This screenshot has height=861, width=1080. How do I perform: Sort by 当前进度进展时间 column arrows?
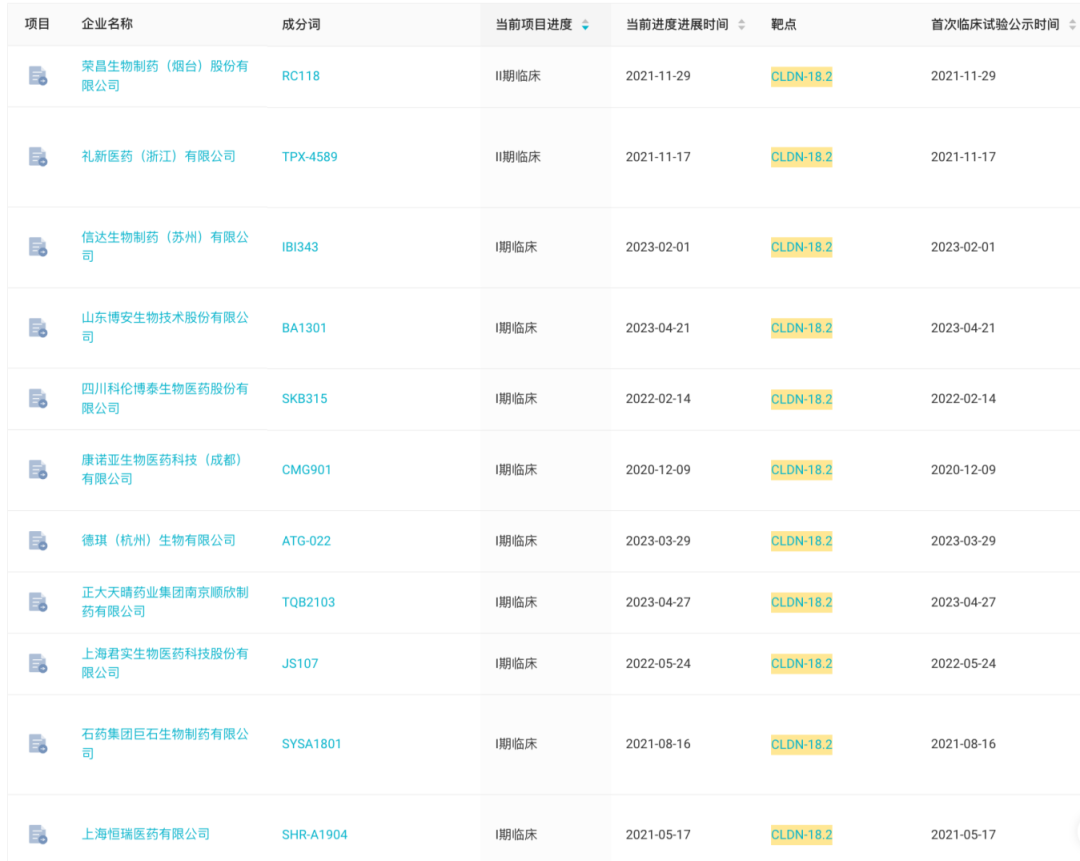point(742,25)
